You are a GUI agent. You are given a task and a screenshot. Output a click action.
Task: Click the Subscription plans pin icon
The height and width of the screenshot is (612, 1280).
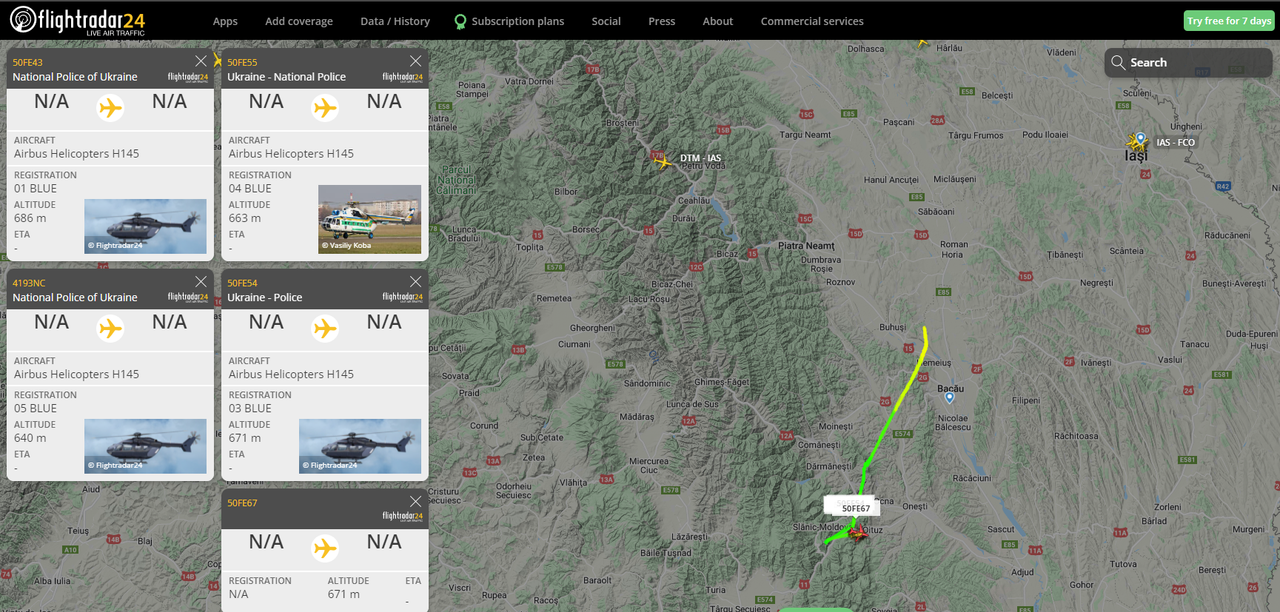click(460, 21)
